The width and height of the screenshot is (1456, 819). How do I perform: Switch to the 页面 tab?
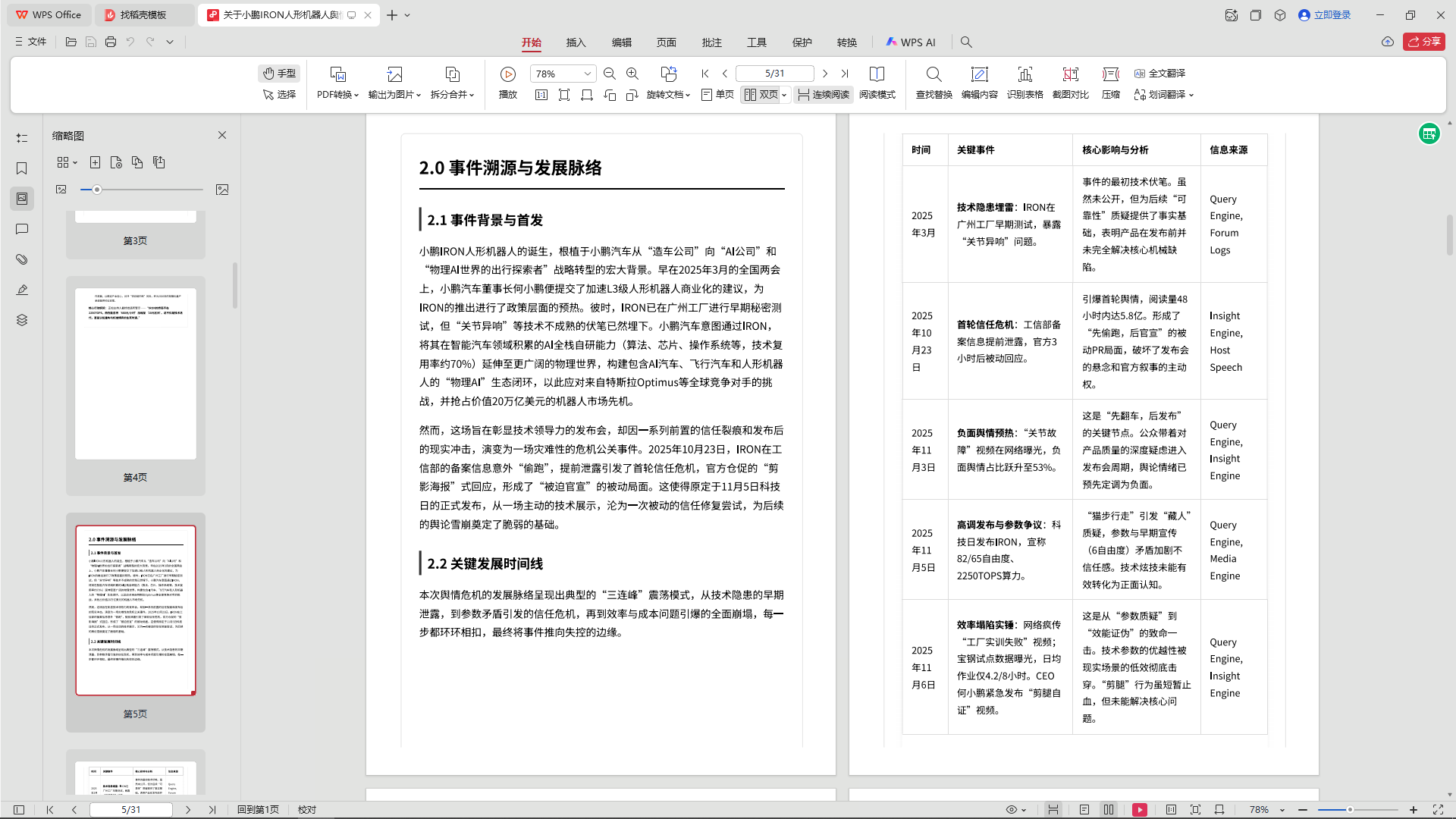tap(667, 42)
